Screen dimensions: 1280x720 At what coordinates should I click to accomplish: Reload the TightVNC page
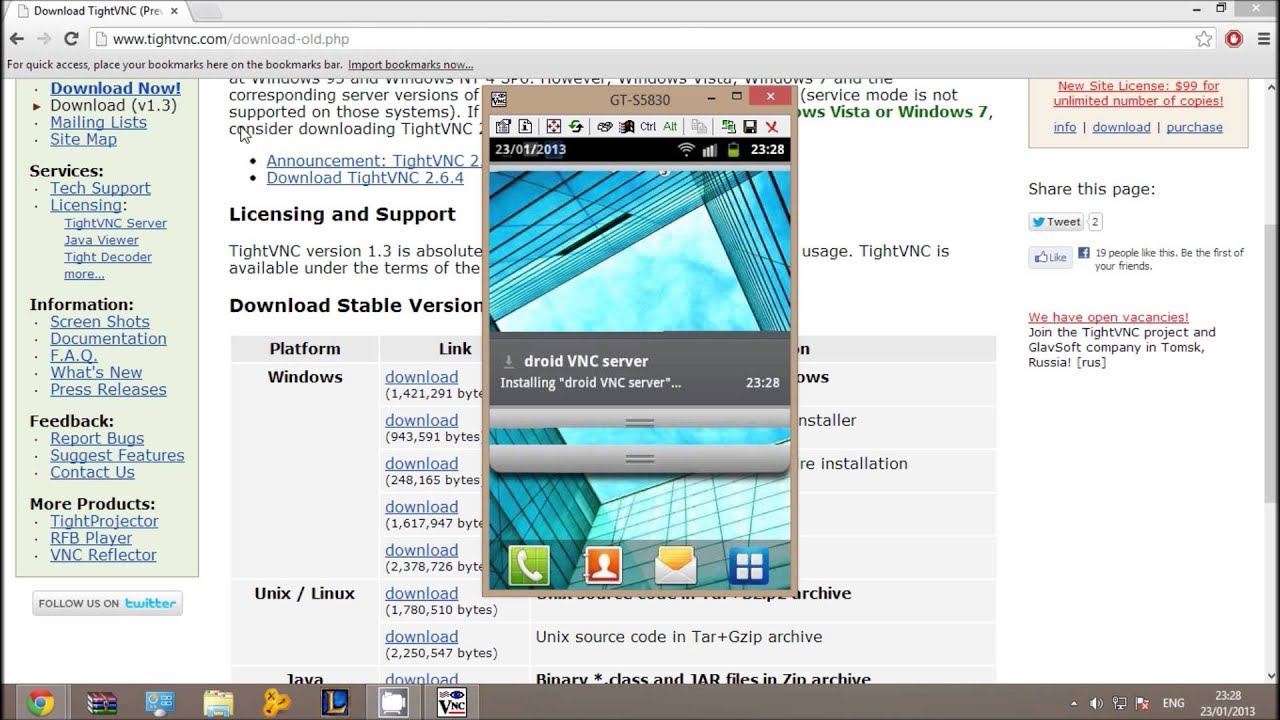pos(71,39)
